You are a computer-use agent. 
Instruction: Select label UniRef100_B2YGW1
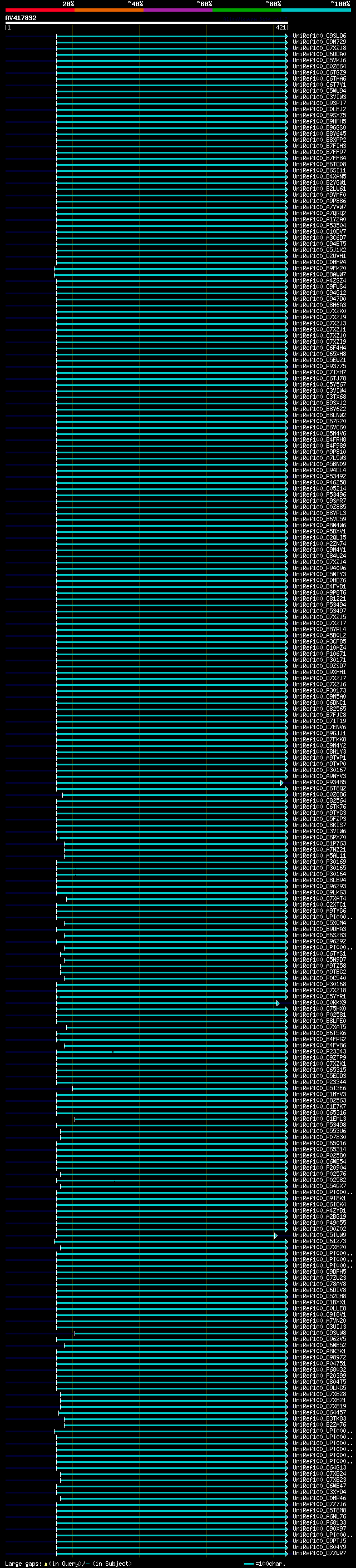pos(319,182)
